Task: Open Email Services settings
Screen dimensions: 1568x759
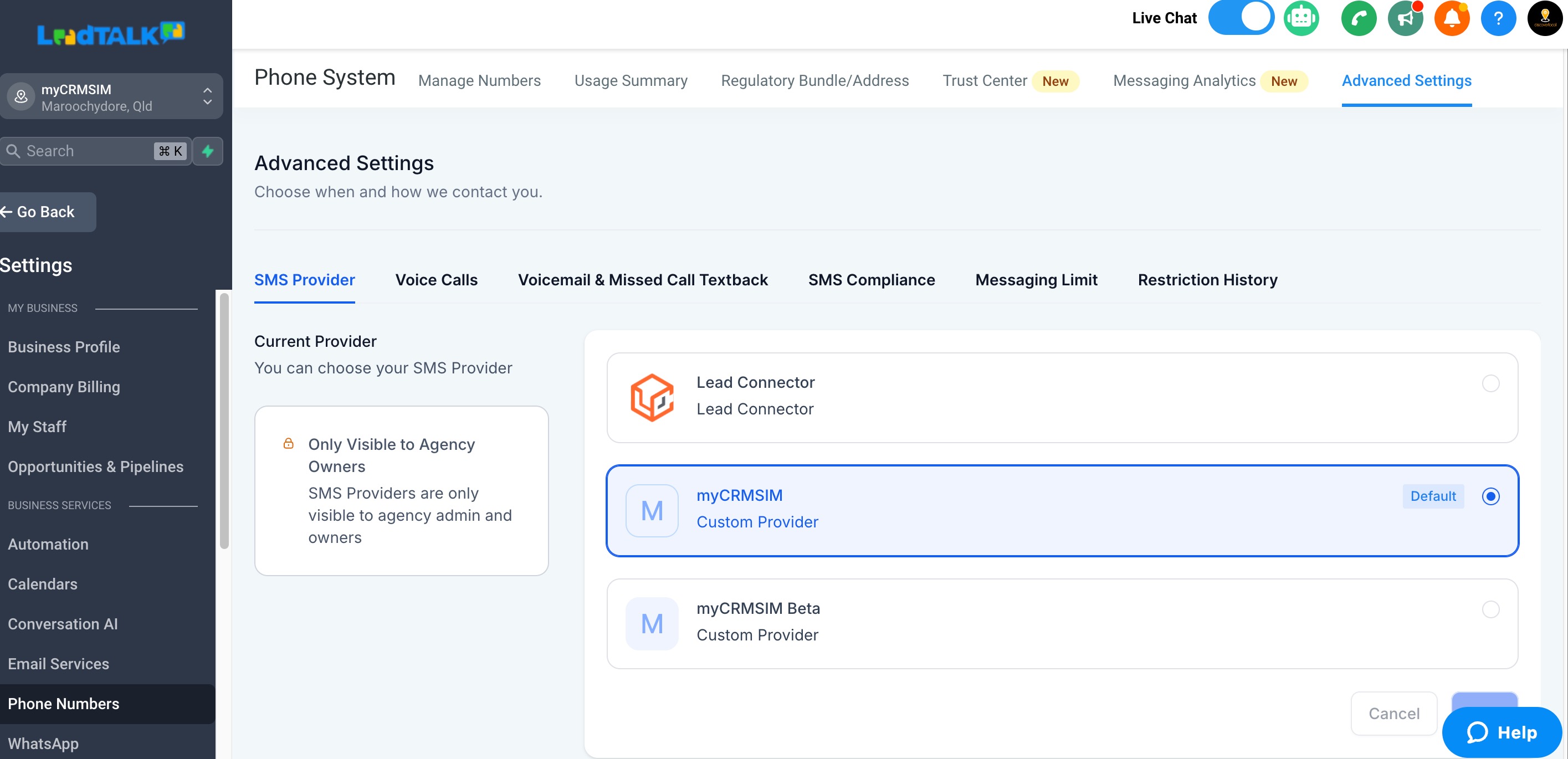Action: [58, 664]
